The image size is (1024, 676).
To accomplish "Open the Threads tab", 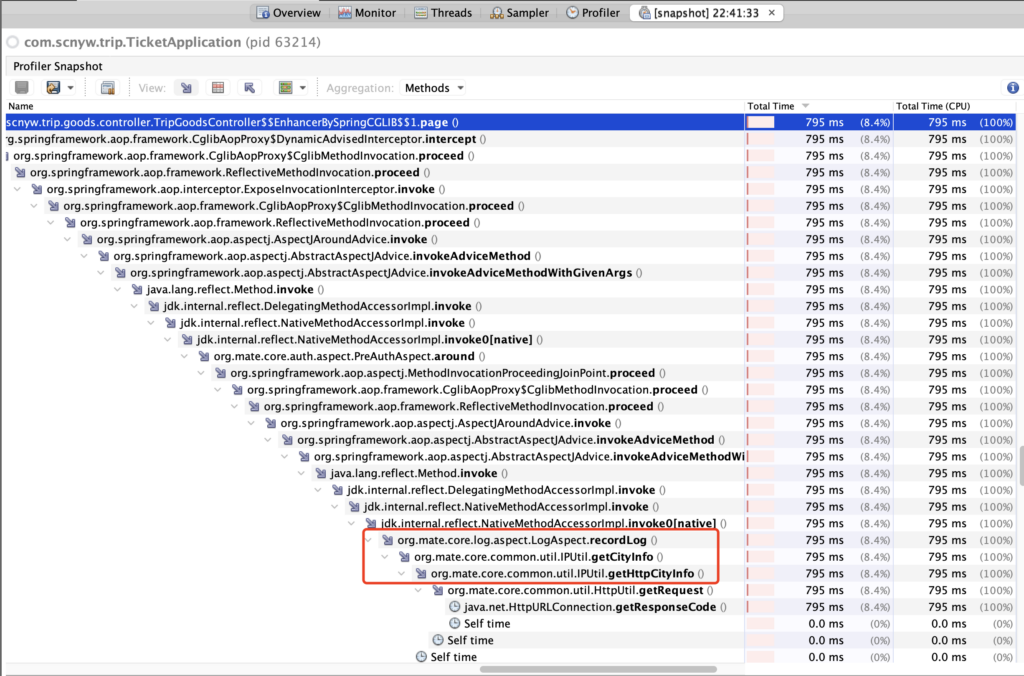I will 444,13.
